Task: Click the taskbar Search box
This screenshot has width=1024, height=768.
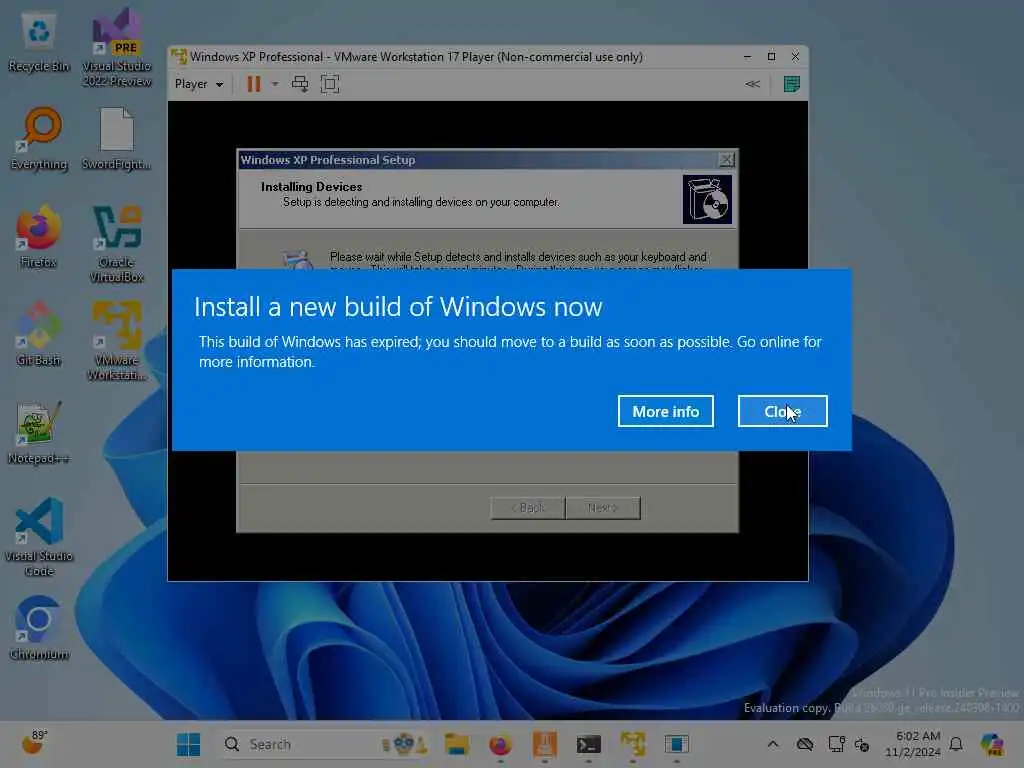Action: (x=325, y=744)
